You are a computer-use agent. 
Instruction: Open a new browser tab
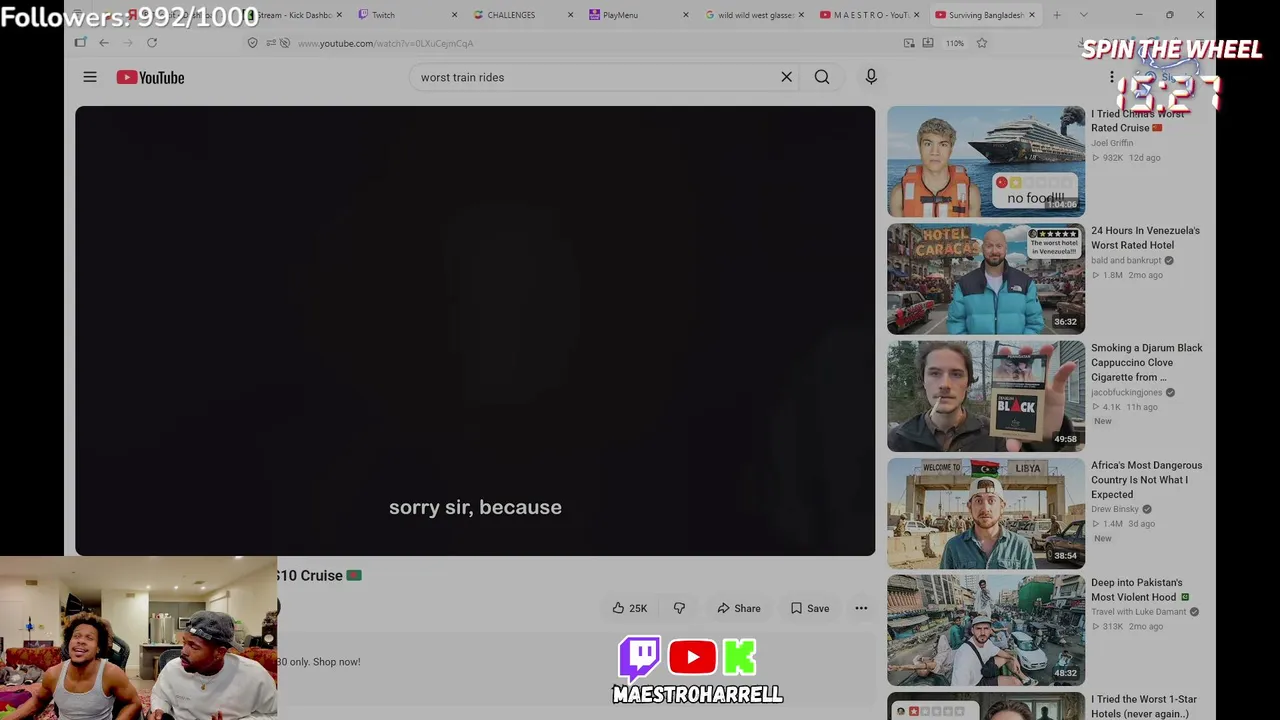click(1057, 15)
